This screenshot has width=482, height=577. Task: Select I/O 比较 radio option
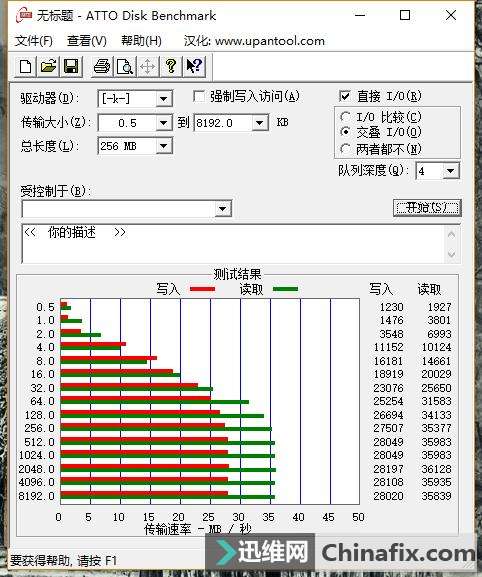pos(345,117)
